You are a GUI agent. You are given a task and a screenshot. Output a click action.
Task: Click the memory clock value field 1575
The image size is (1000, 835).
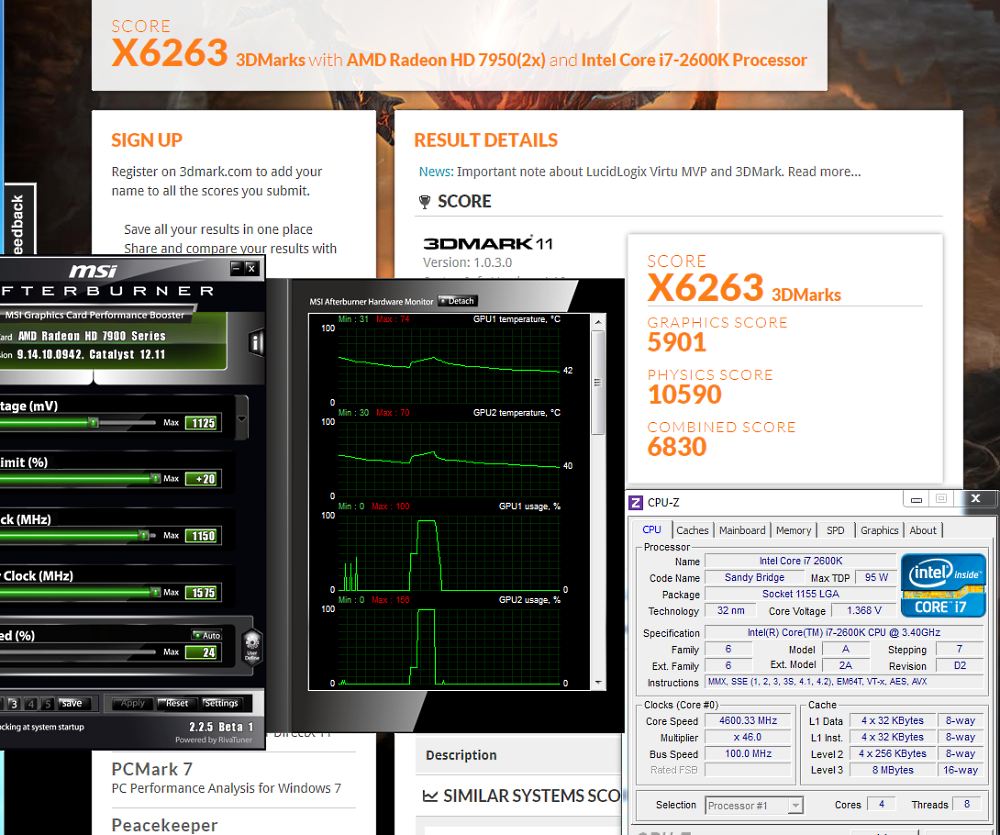[x=203, y=593]
